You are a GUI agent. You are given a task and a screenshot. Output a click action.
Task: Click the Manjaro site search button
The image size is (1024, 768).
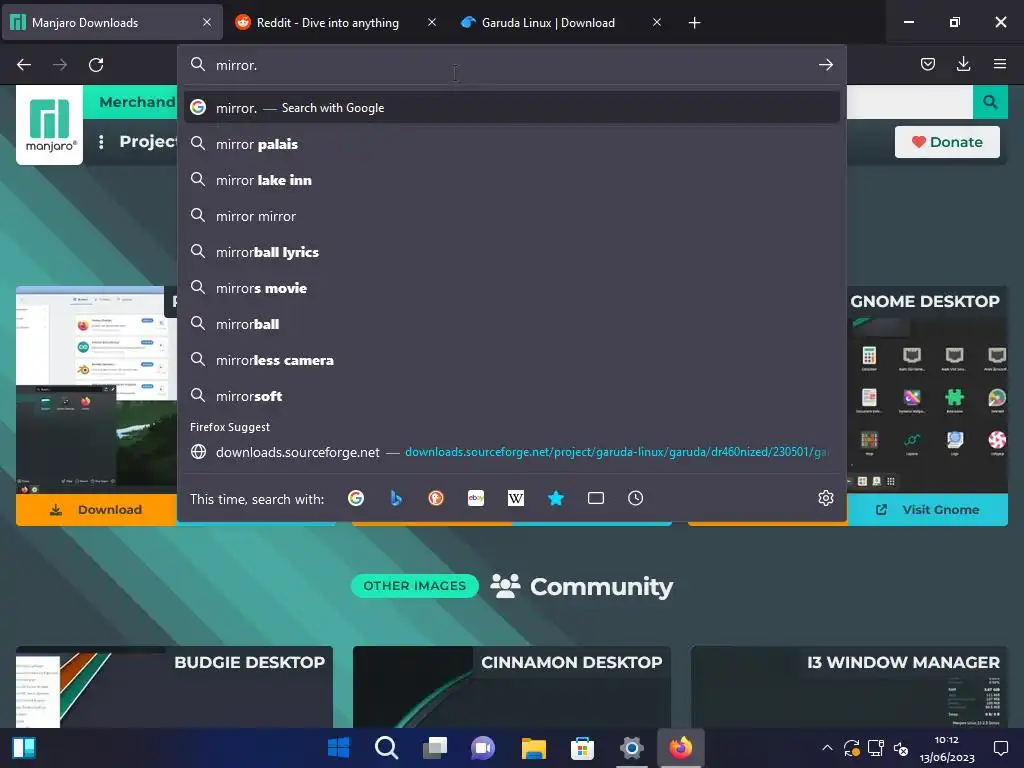pyautogui.click(x=990, y=102)
